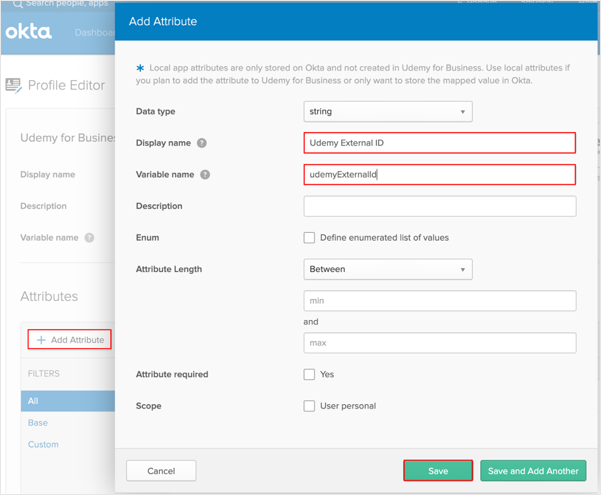Click Save and Add Another

click(533, 470)
